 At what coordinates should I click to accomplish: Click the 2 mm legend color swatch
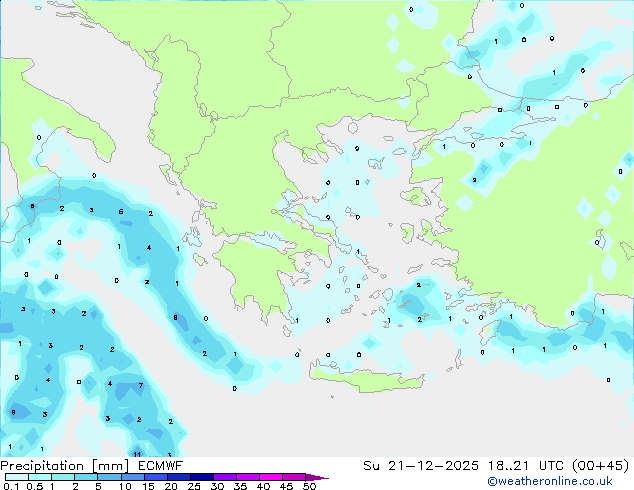point(86,477)
